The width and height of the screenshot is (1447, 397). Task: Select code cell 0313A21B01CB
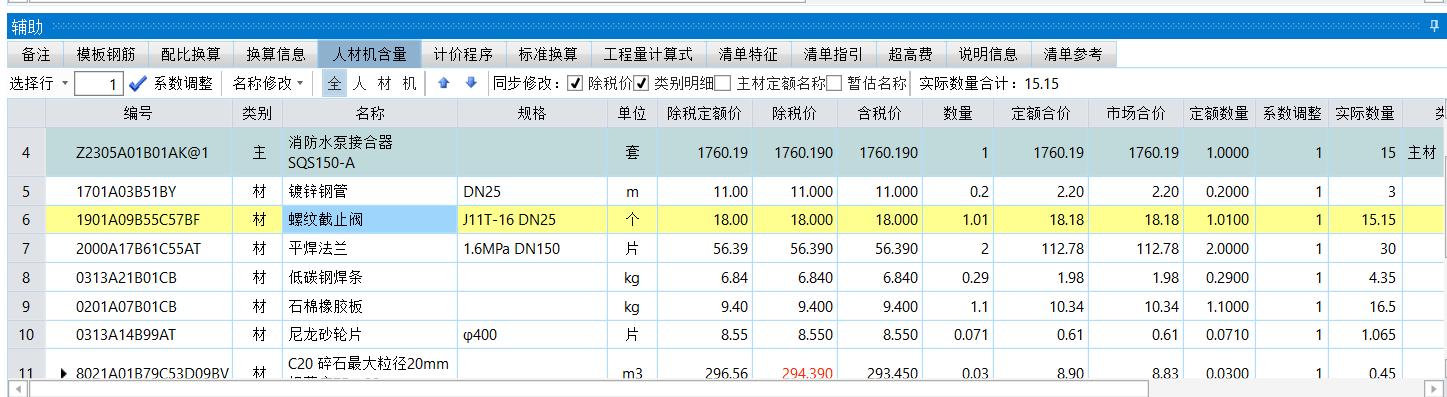click(139, 279)
